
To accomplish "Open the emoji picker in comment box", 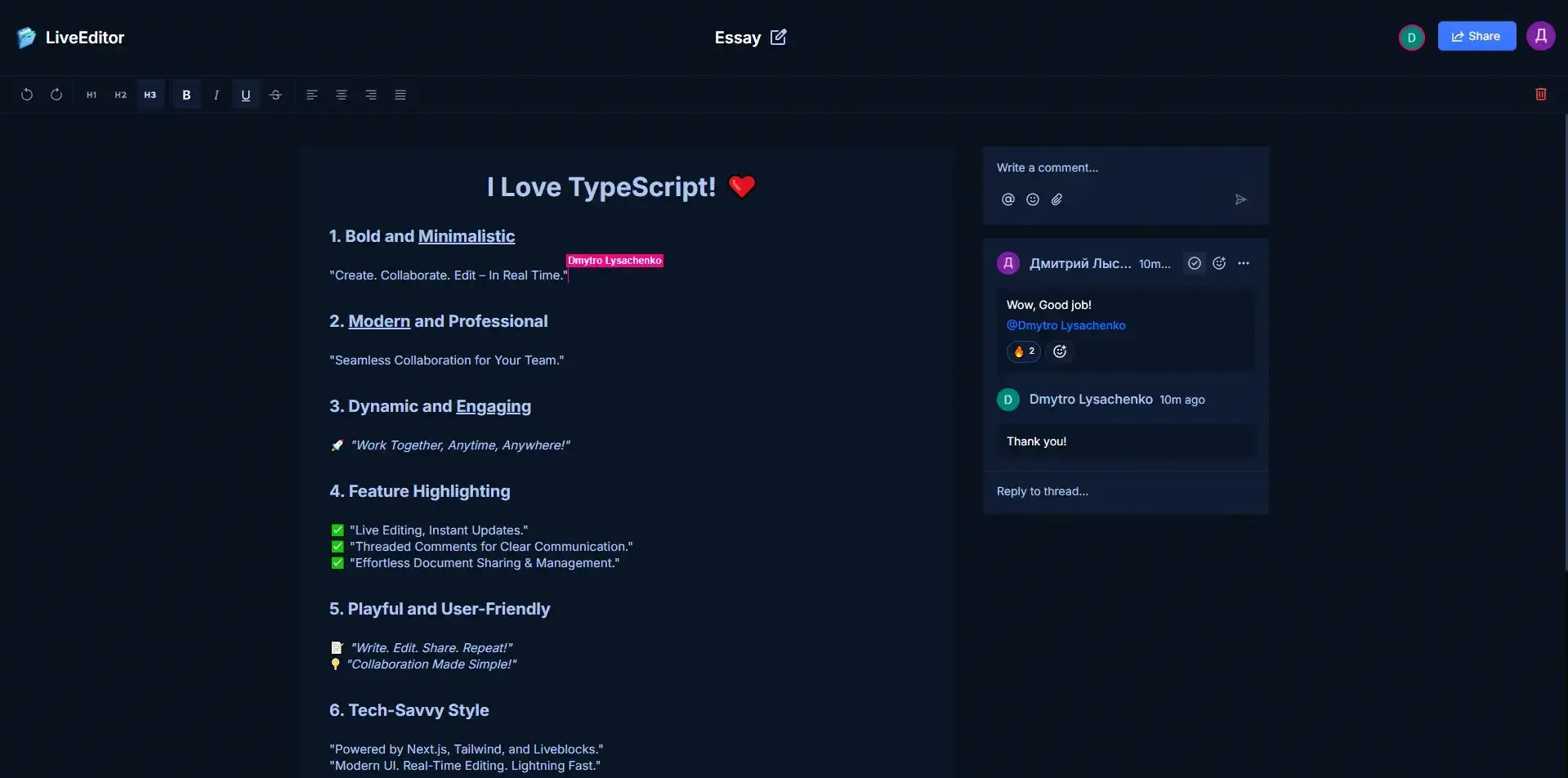I will [x=1032, y=199].
